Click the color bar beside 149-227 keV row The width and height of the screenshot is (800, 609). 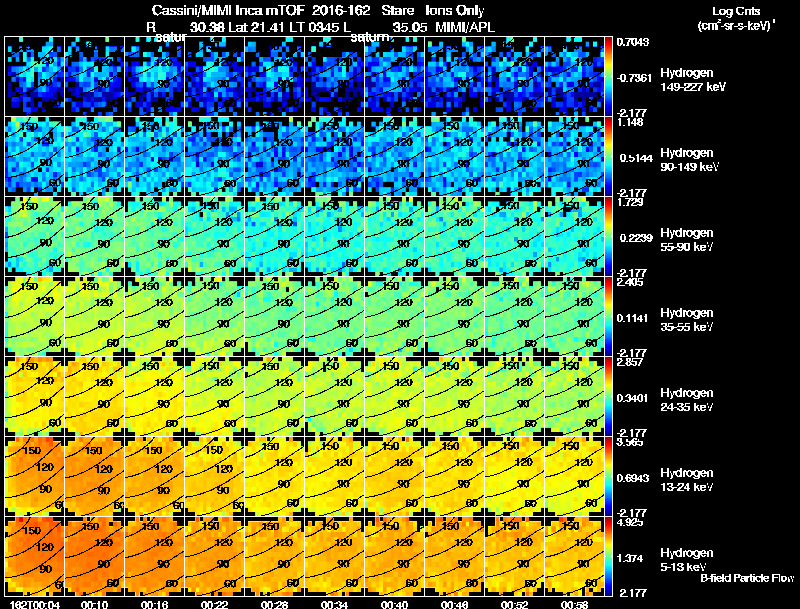(x=608, y=76)
